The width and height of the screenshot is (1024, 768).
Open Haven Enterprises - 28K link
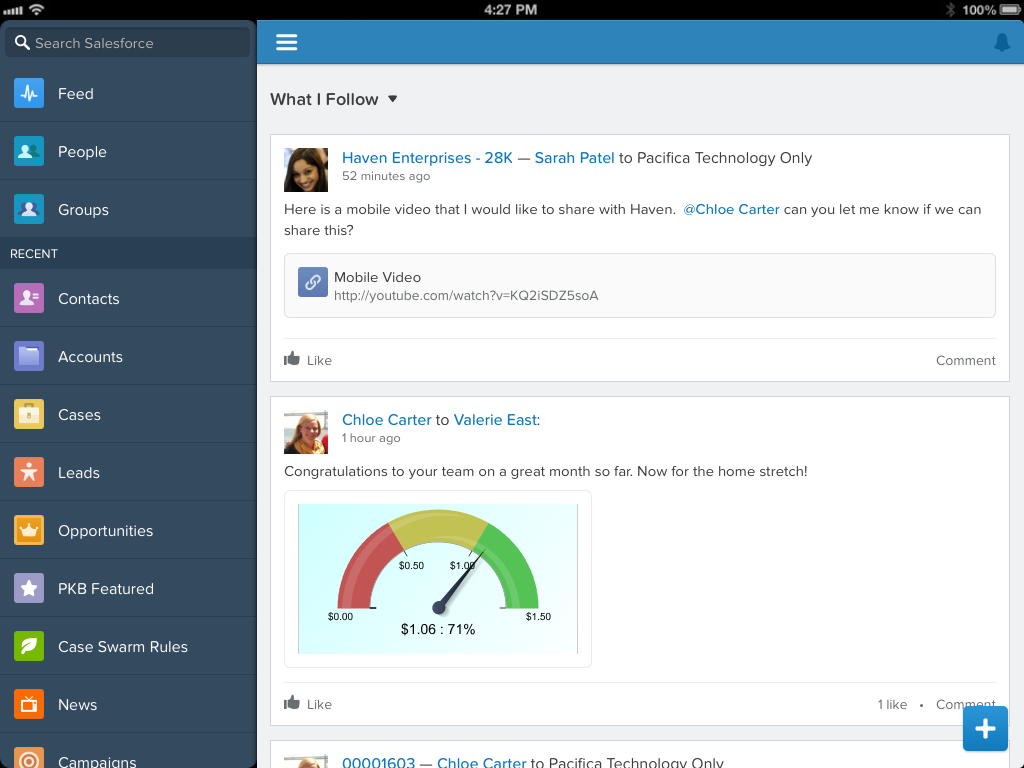[x=427, y=158]
